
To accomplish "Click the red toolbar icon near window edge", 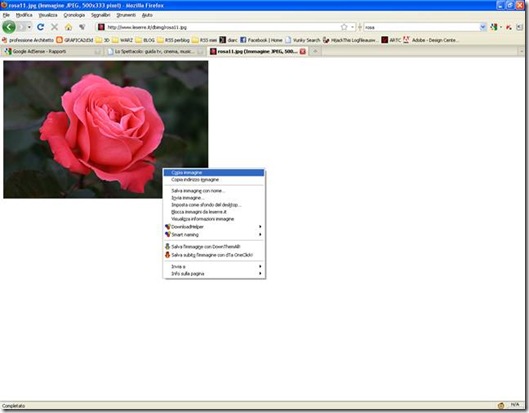I will (508, 27).
